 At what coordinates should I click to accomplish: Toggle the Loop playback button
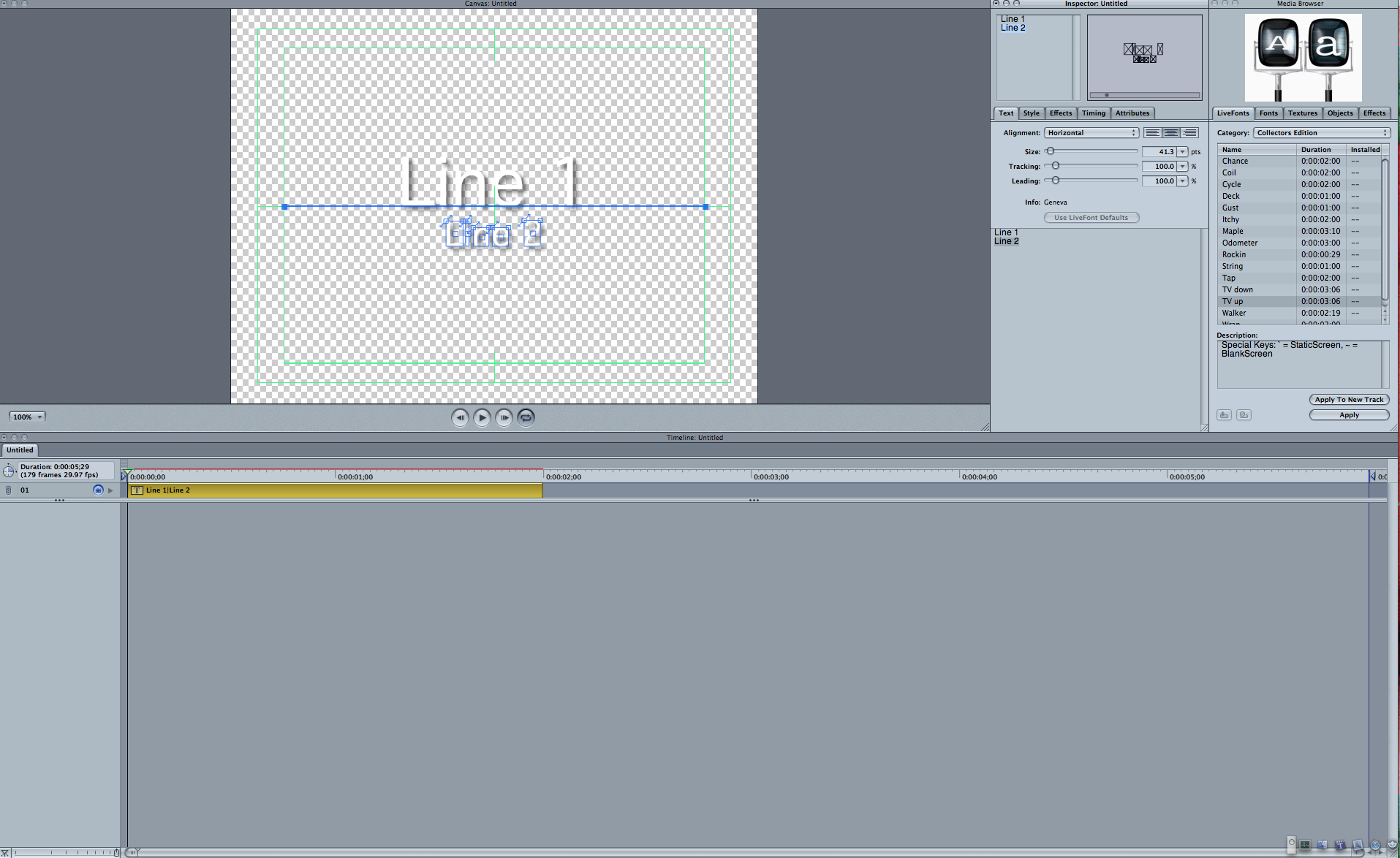click(x=526, y=417)
